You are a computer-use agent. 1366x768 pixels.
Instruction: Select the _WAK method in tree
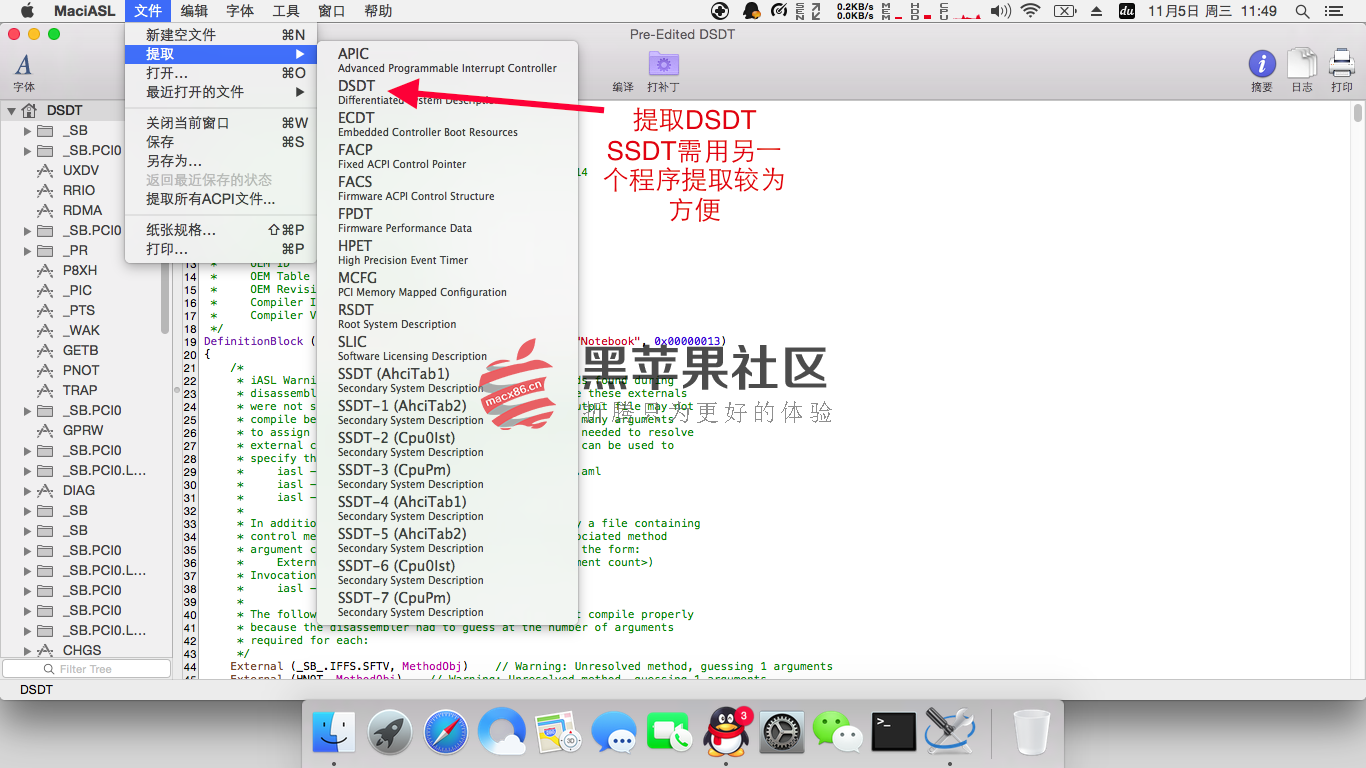(81, 331)
